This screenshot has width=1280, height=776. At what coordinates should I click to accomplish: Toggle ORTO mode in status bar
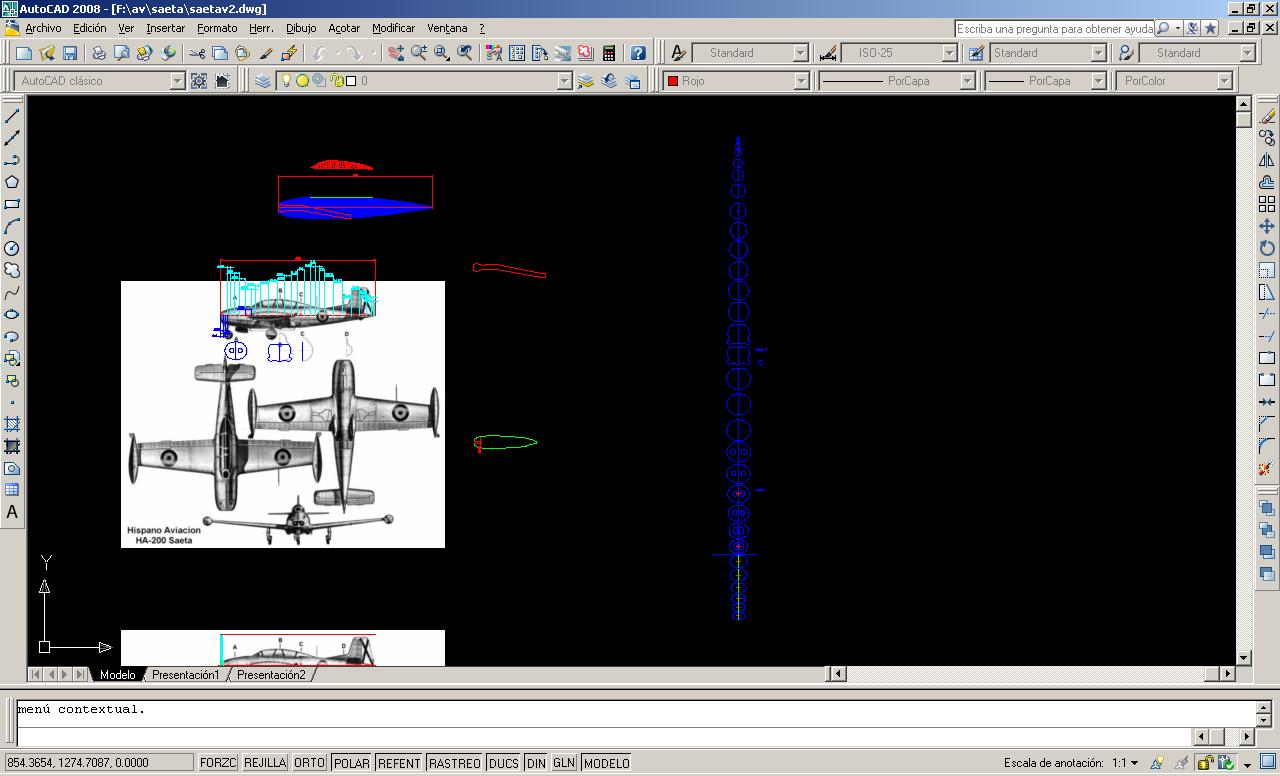click(309, 763)
